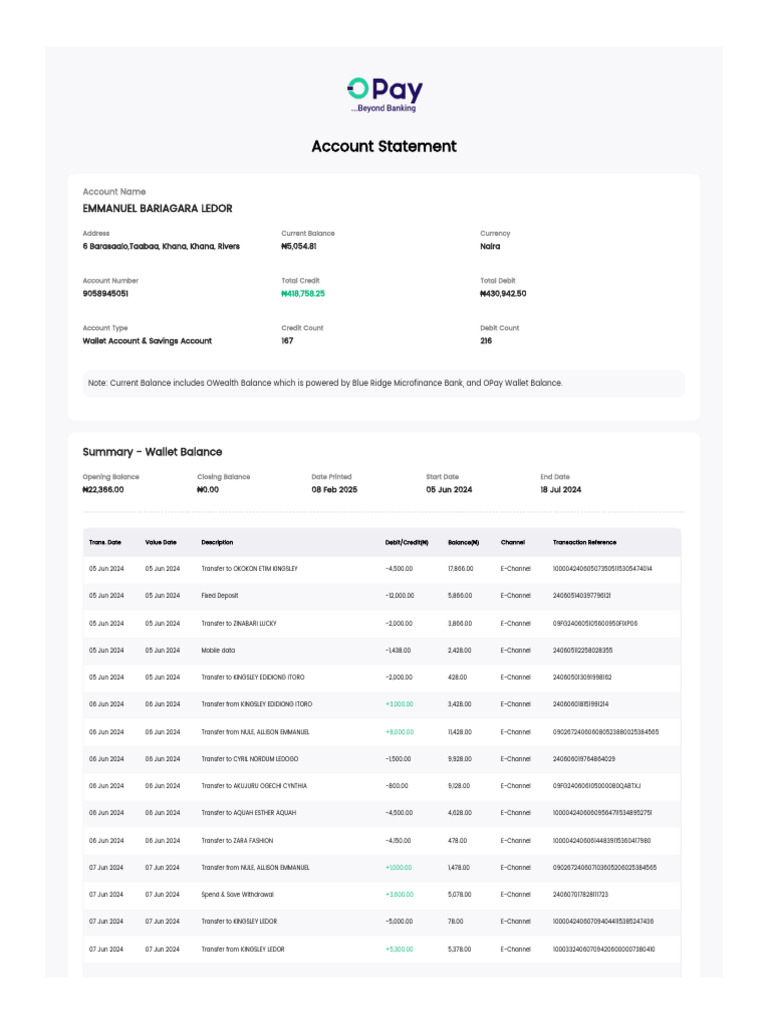Click the Summary - Wallet Balance heading

click(x=152, y=452)
